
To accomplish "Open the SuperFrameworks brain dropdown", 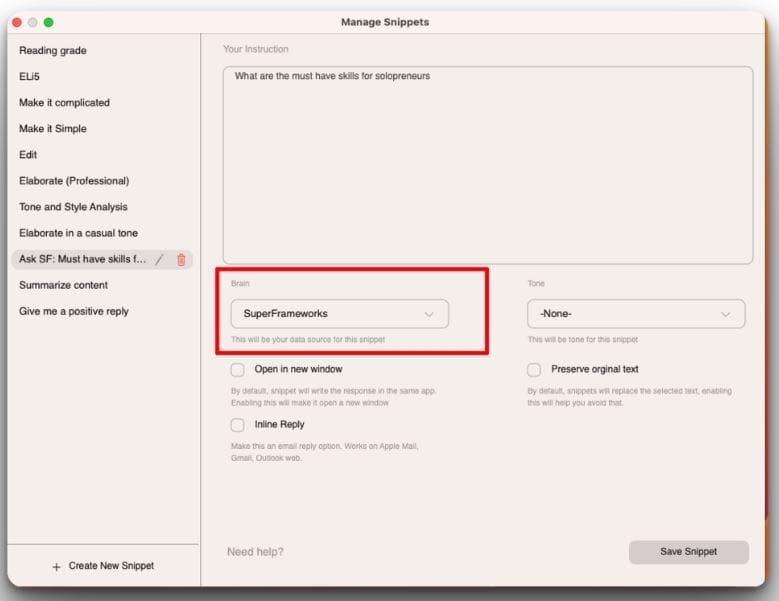I will pos(339,314).
